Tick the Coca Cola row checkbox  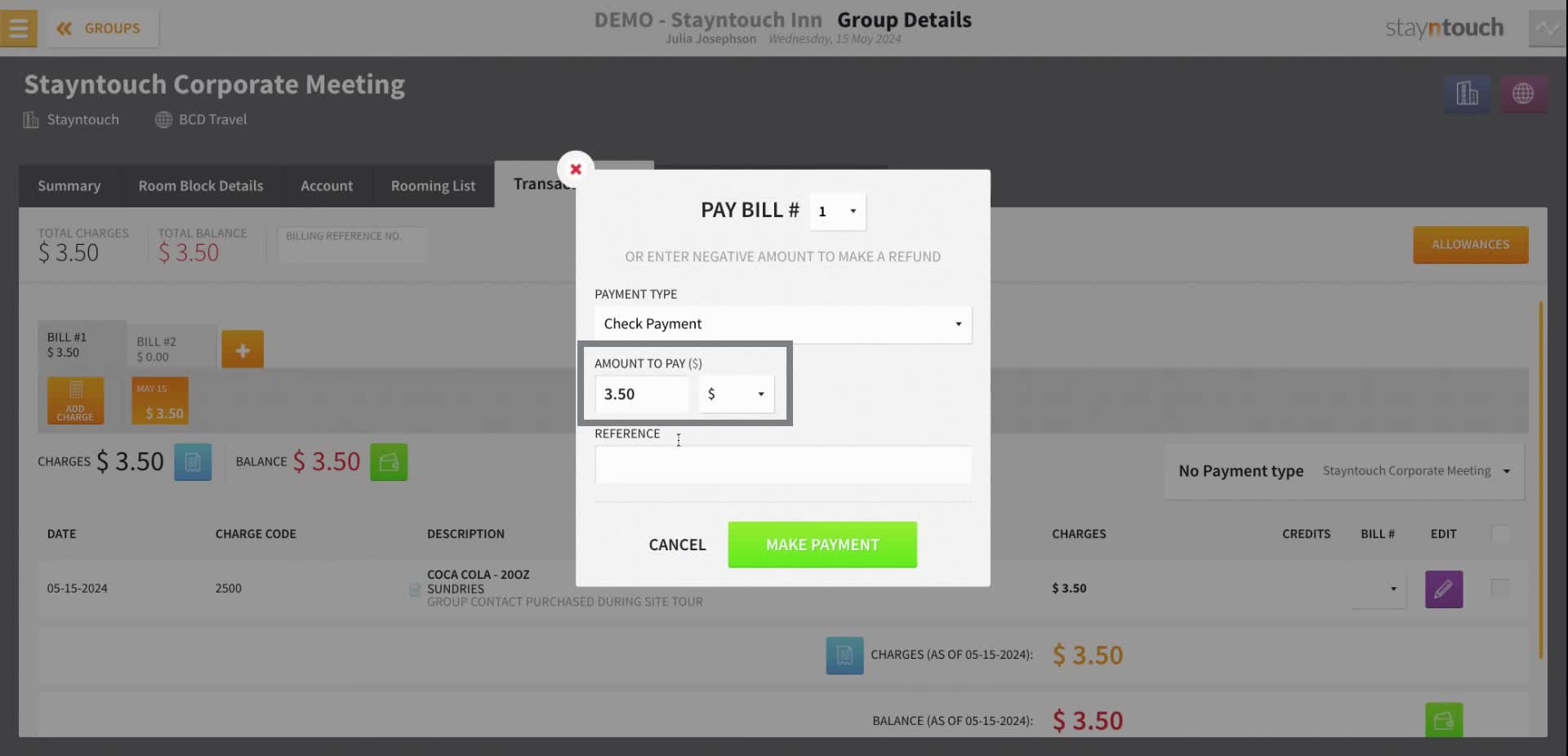click(x=1500, y=588)
